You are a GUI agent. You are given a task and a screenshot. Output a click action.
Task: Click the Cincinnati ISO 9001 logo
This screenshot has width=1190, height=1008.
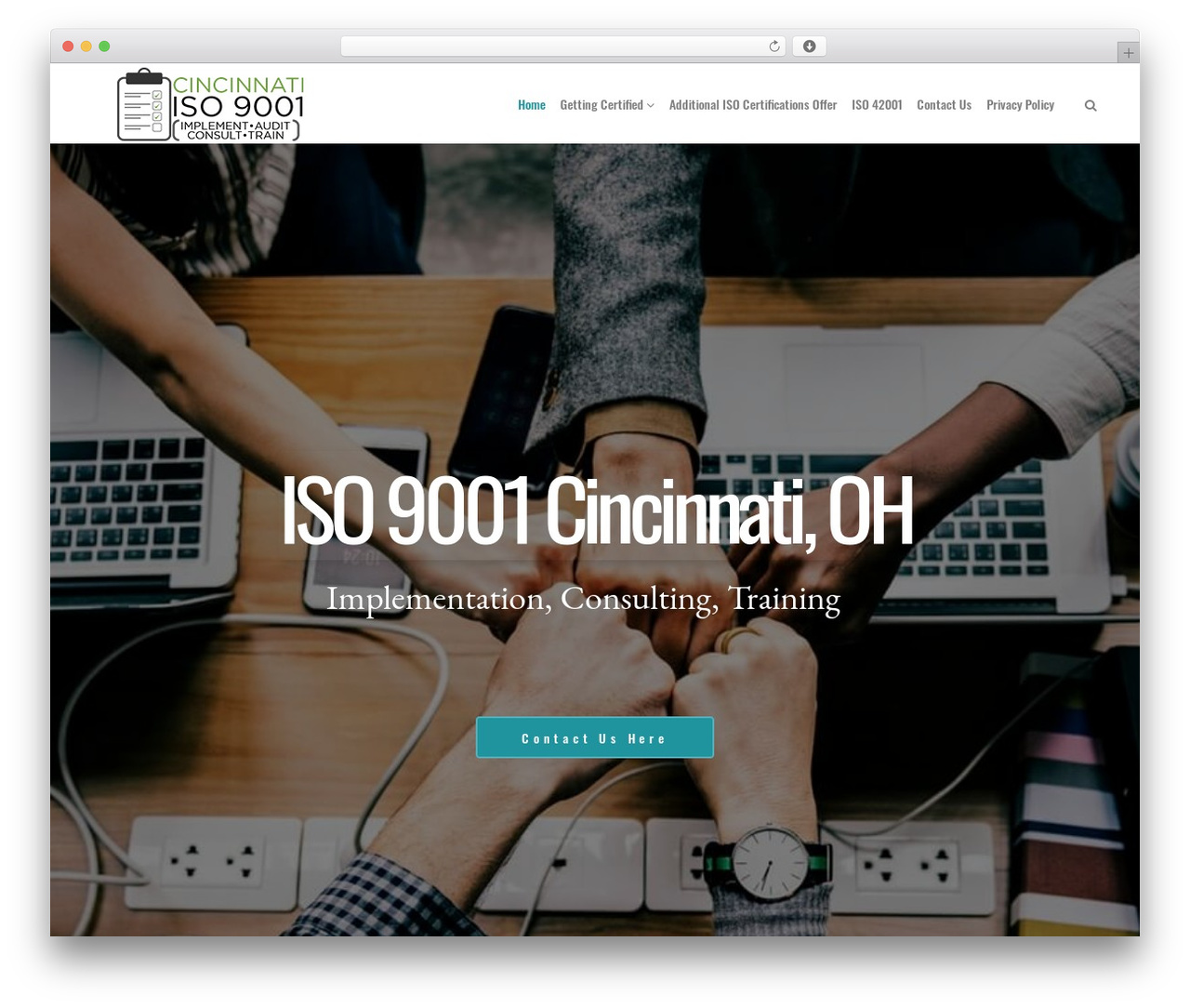pos(210,105)
